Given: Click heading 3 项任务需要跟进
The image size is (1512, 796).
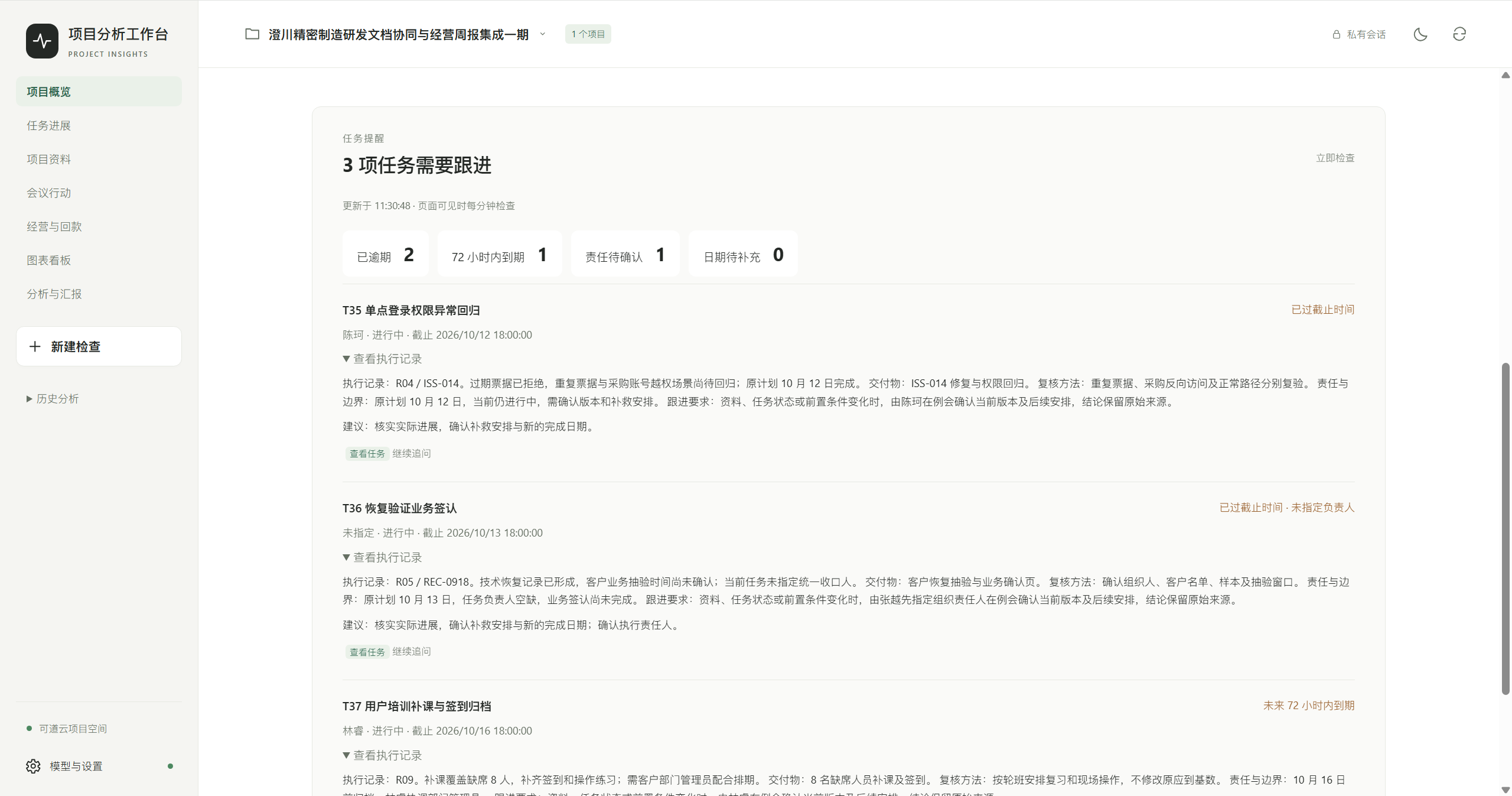Looking at the screenshot, I should (x=417, y=165).
